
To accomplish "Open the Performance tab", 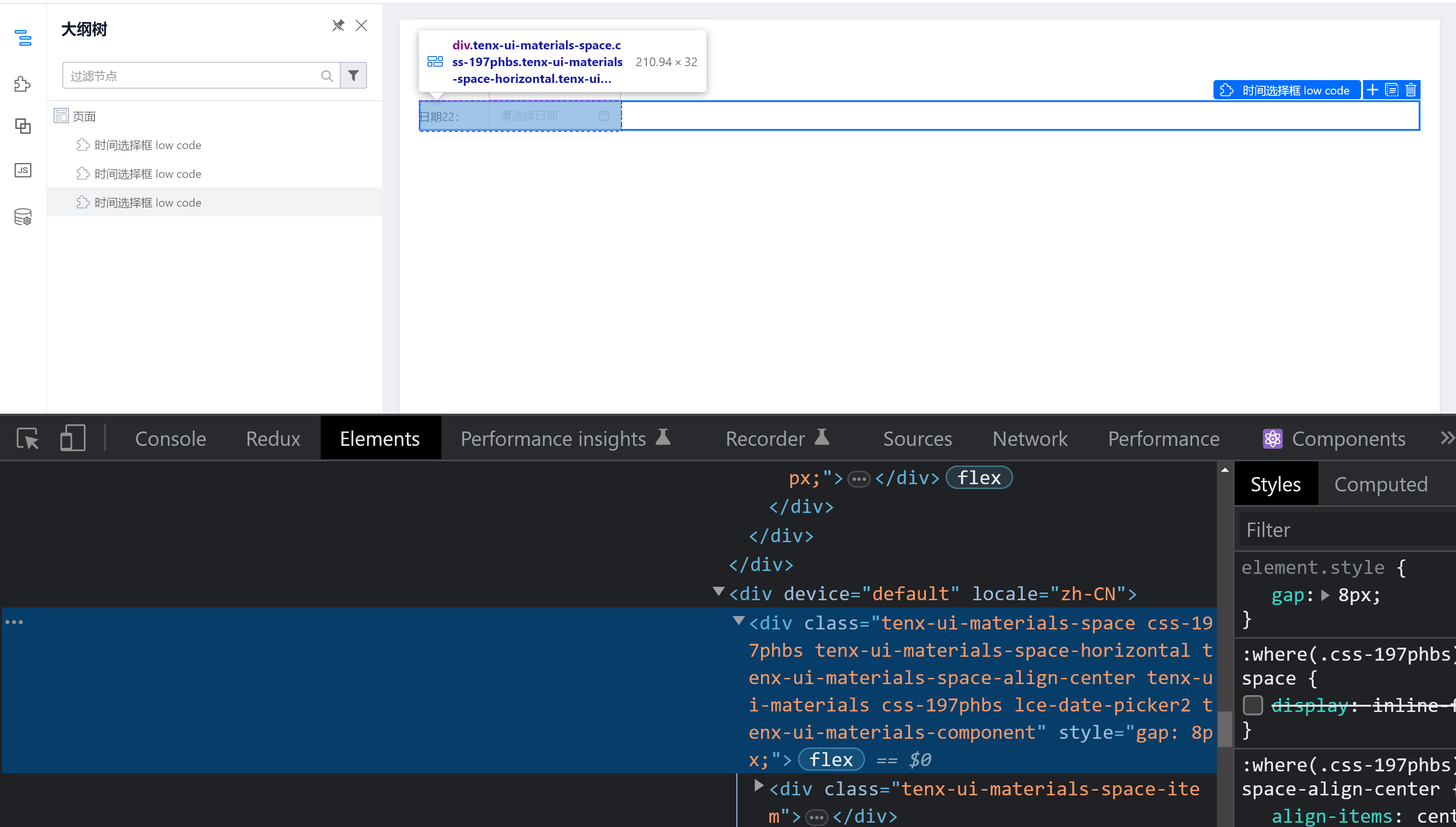I will click(1164, 439).
